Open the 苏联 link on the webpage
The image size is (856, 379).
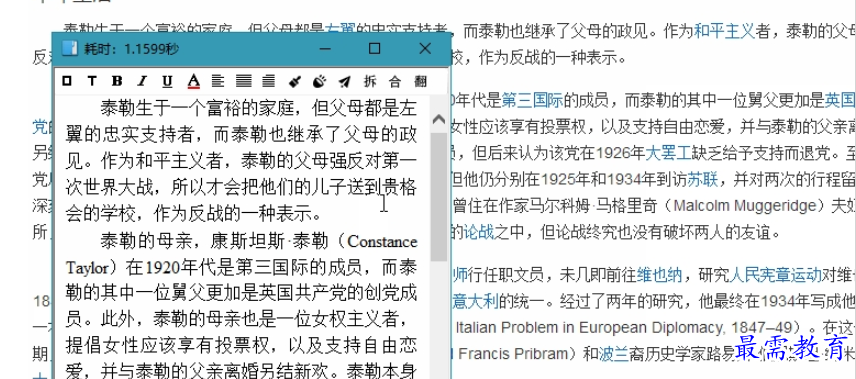pos(703,179)
